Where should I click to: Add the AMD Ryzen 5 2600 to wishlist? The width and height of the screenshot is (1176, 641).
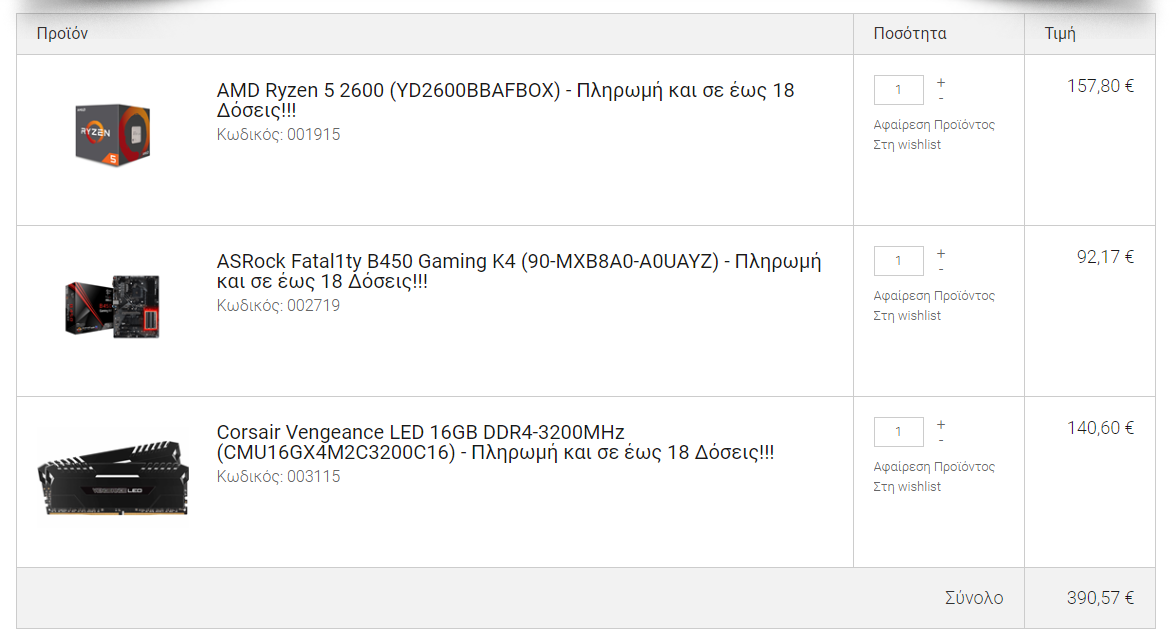coord(907,145)
